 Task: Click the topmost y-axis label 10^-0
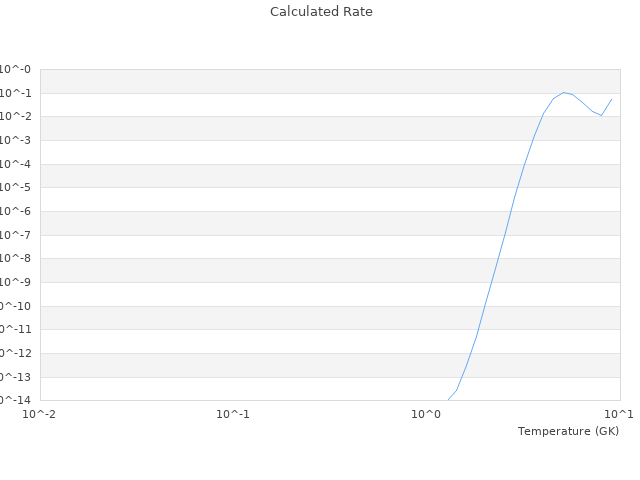(x=16, y=70)
